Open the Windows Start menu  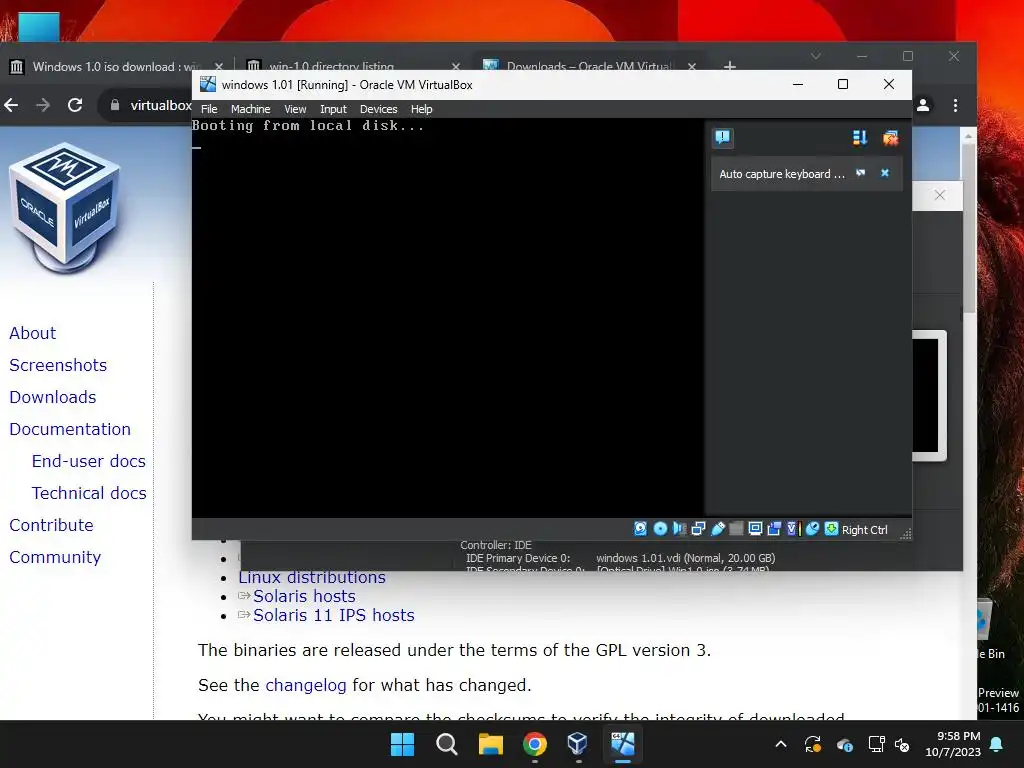pyautogui.click(x=402, y=744)
